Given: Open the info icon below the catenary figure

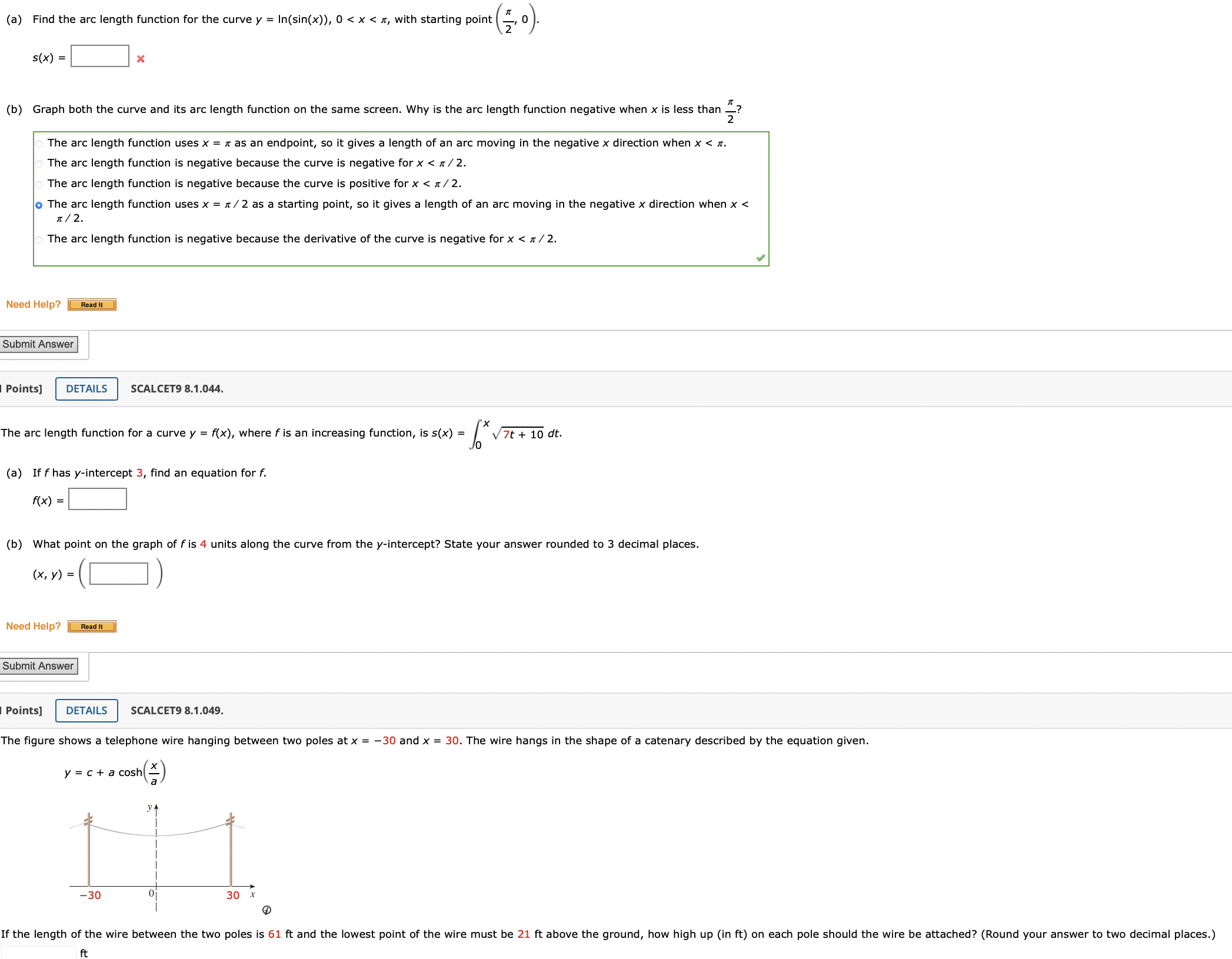Looking at the screenshot, I should [x=267, y=909].
